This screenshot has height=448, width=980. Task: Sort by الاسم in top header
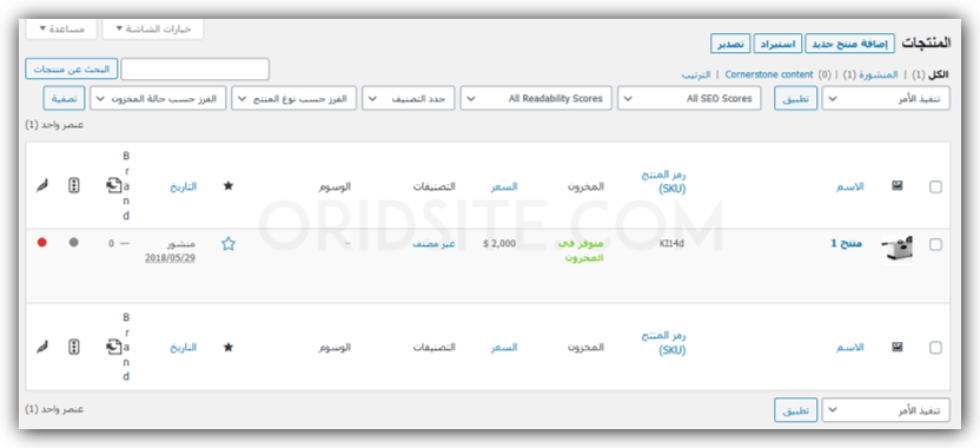click(851, 186)
